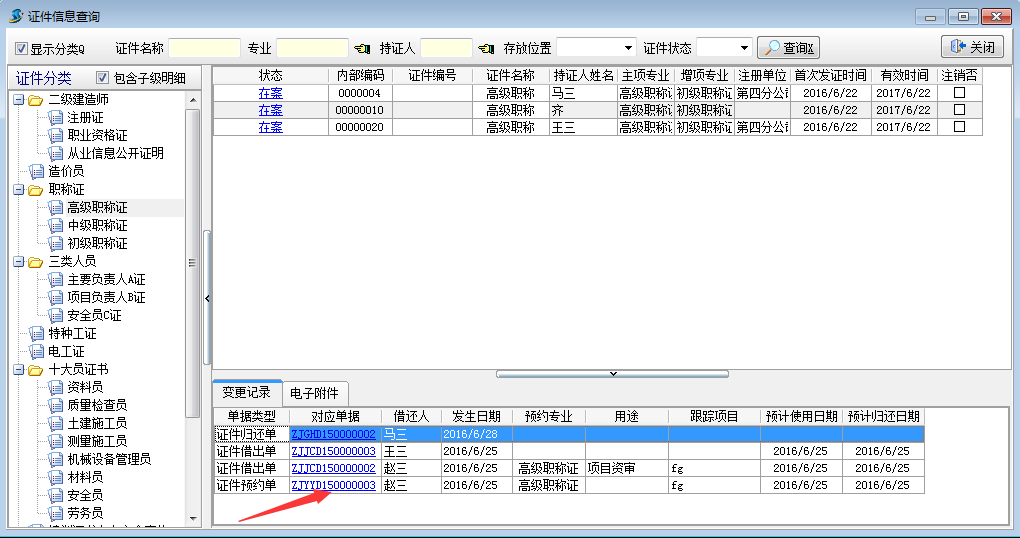The width and height of the screenshot is (1020, 538).
Task: Open document link ZJYYD150000003
Action: 333,485
